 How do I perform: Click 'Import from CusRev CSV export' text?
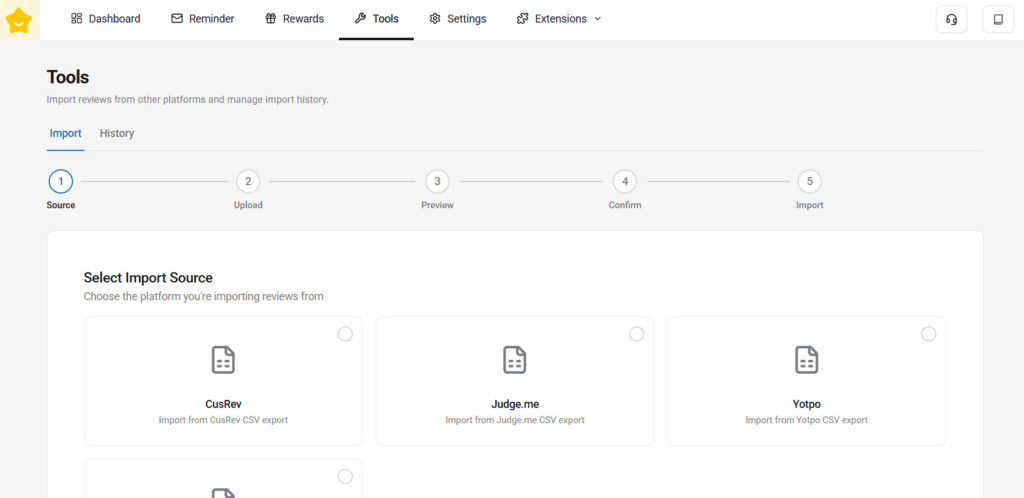point(223,420)
